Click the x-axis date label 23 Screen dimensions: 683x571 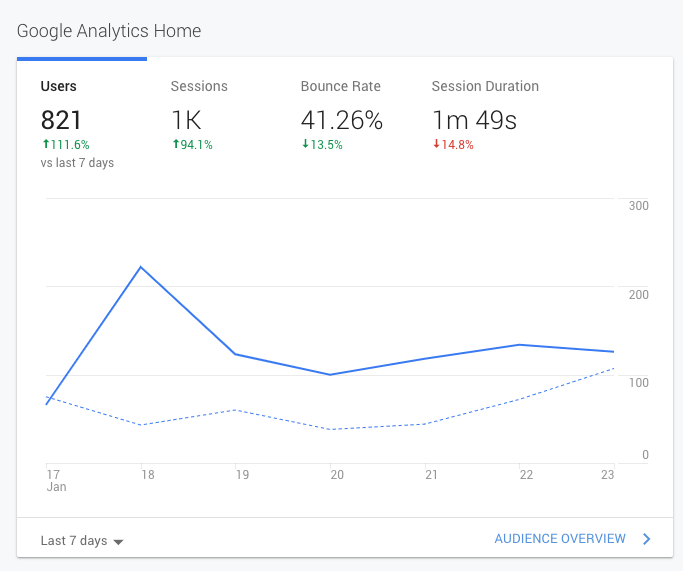608,474
